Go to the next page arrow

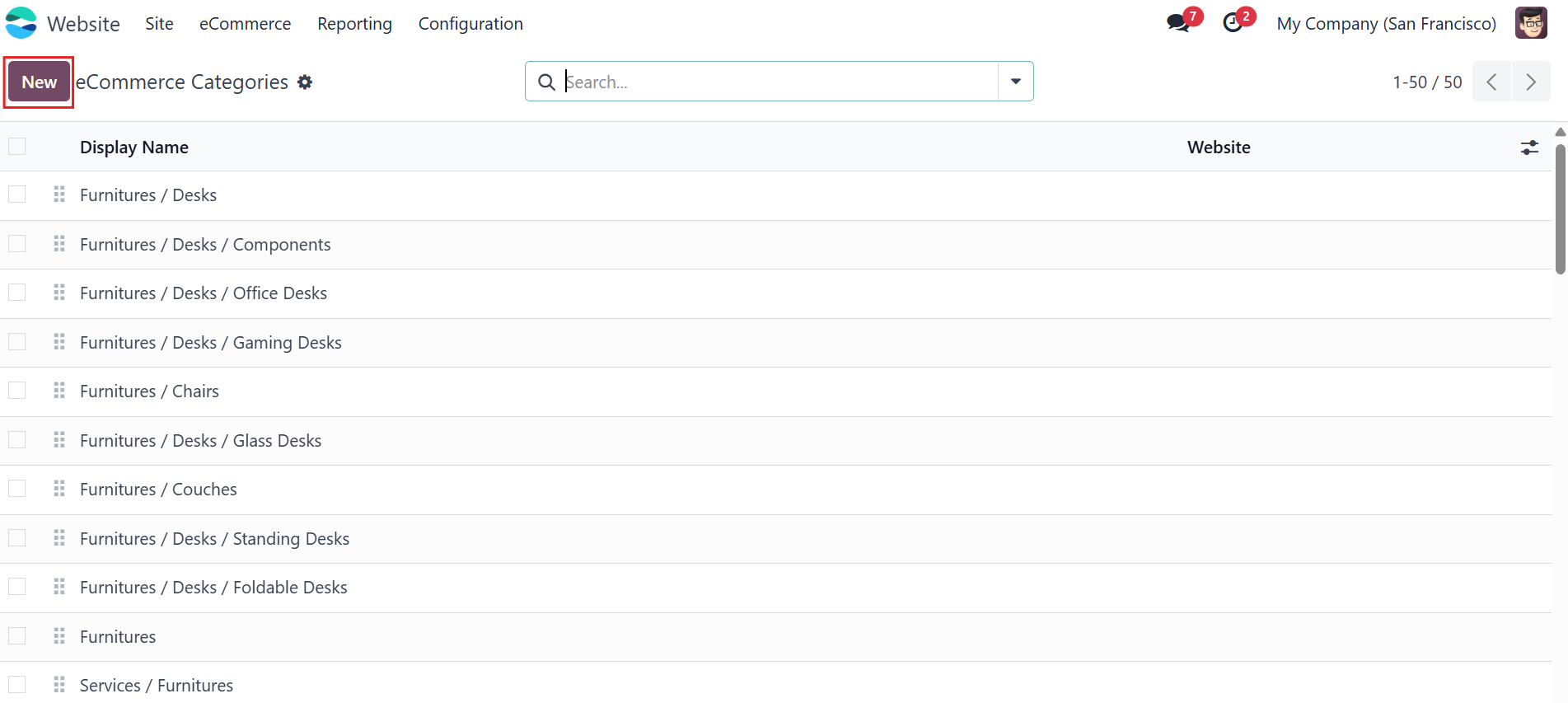(x=1531, y=82)
